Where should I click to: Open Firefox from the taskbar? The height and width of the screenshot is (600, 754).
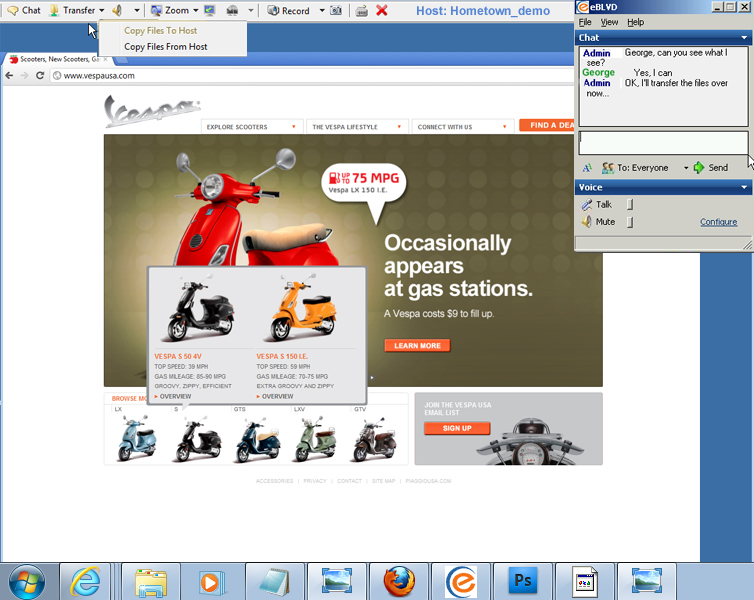(x=399, y=582)
